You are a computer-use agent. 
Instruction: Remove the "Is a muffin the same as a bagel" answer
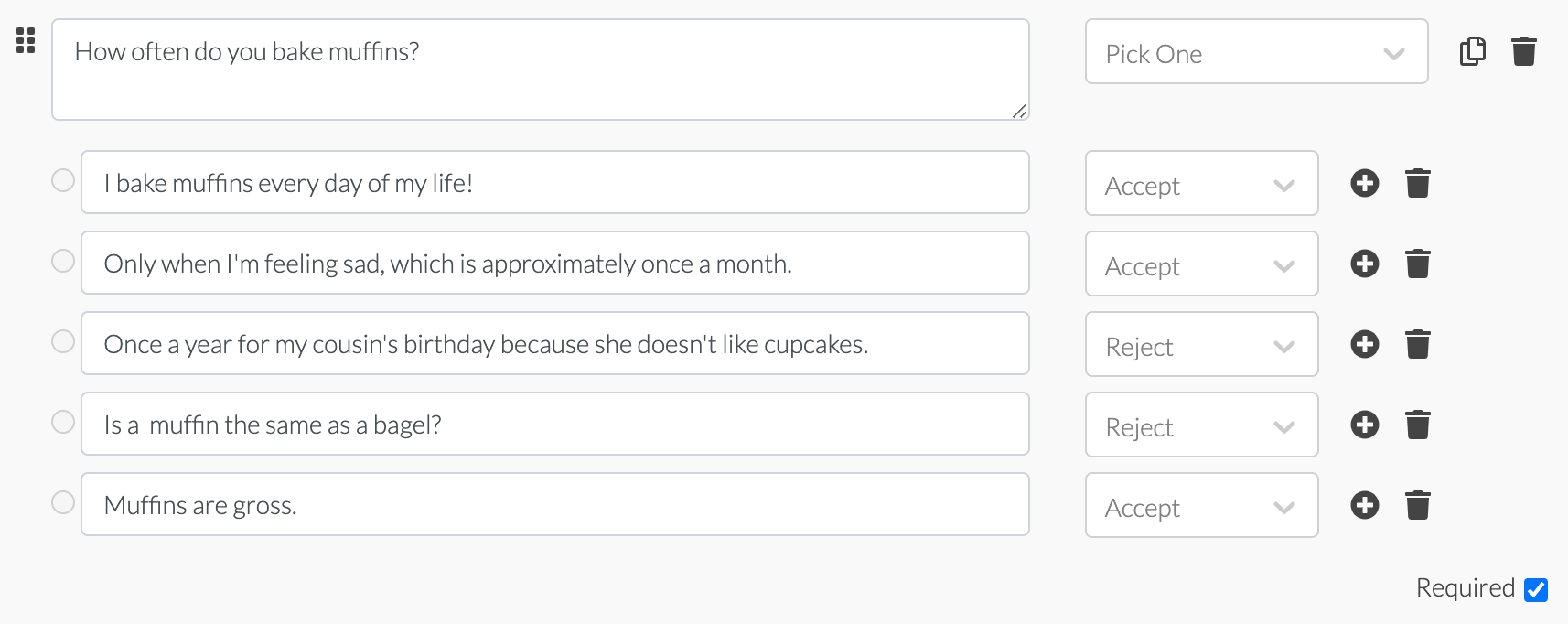[1418, 425]
